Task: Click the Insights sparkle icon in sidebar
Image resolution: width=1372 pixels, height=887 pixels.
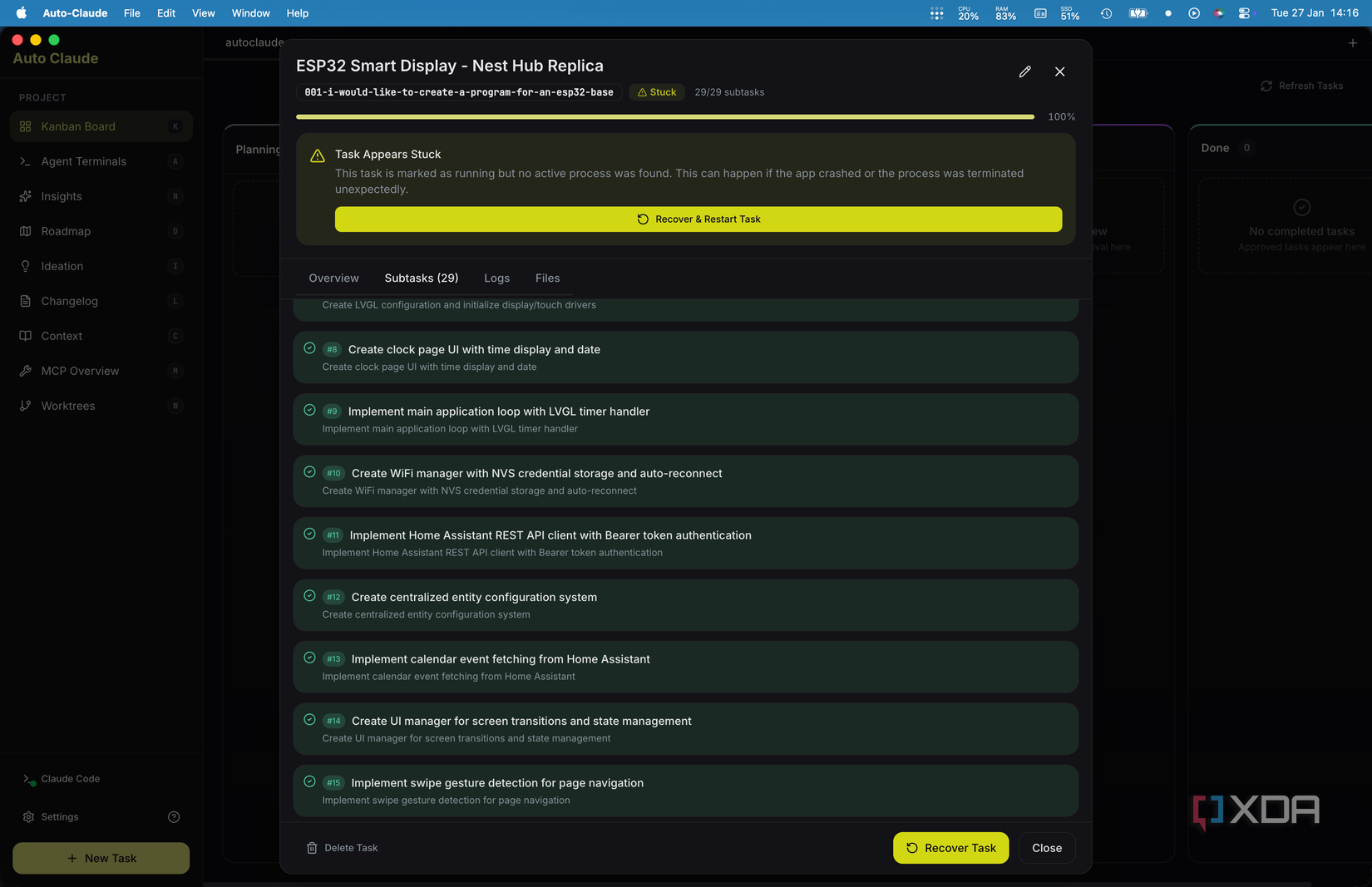Action: click(x=26, y=196)
